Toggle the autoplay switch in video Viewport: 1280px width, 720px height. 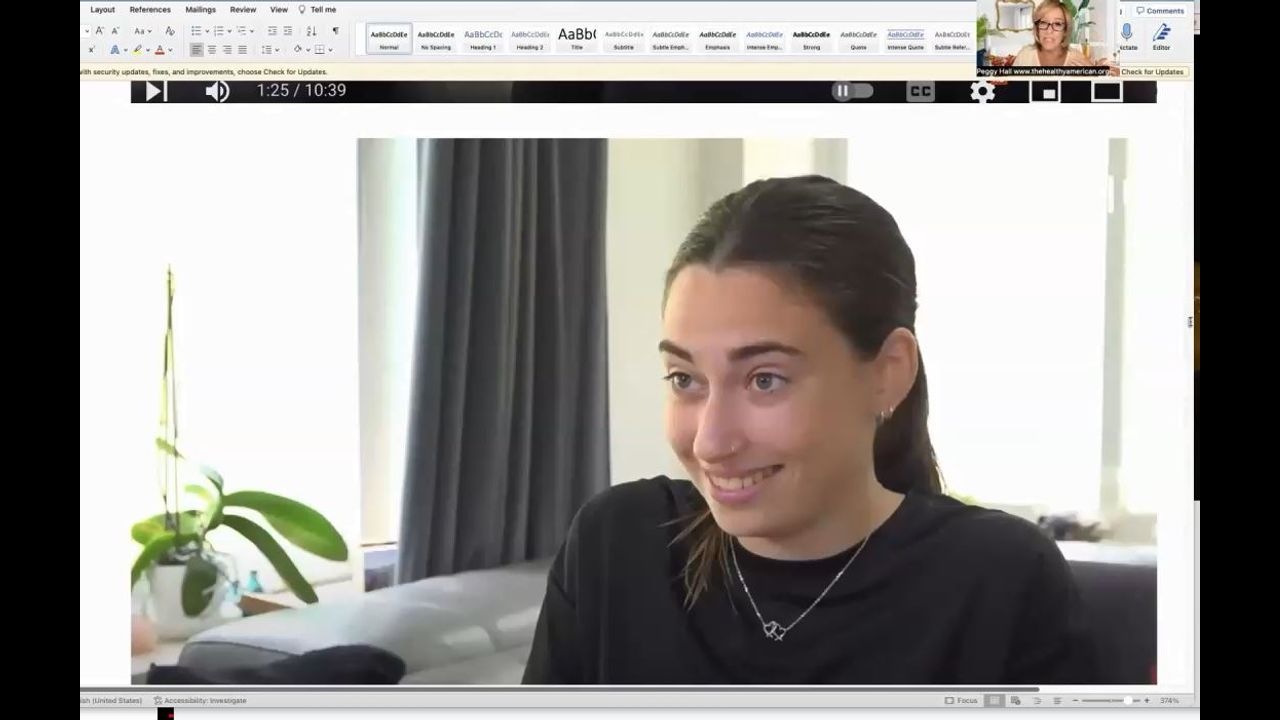click(852, 91)
